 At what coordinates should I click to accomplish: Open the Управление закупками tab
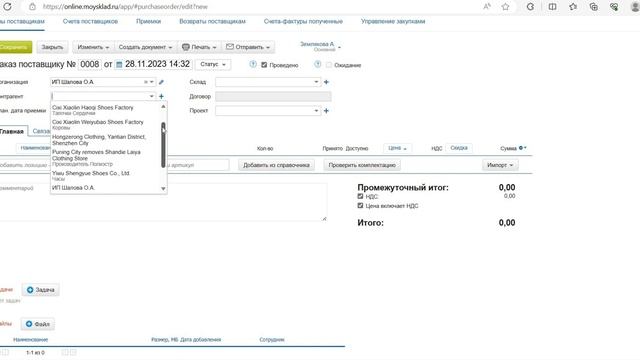[x=393, y=21]
